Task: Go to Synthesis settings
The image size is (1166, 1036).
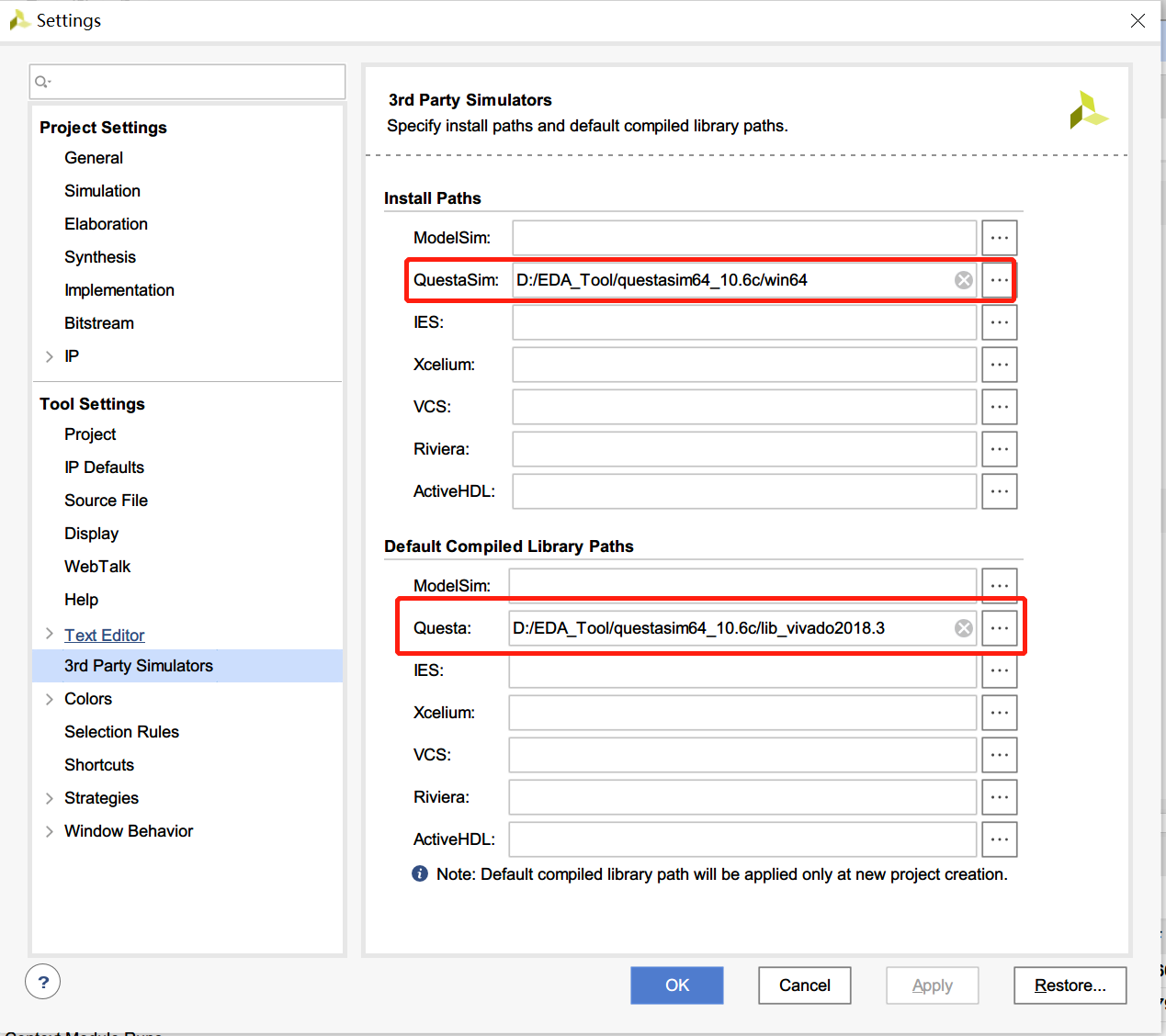Action: click(100, 257)
